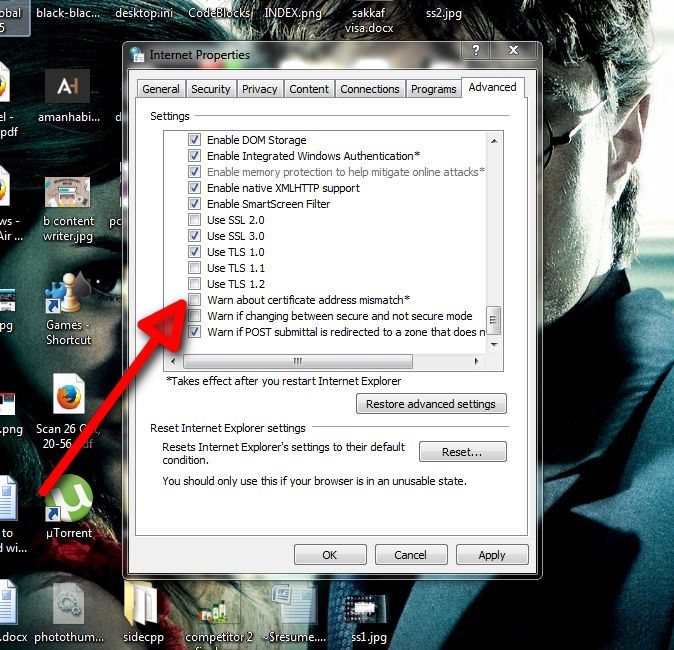The image size is (674, 650).
Task: Open the amanhabi desktop icon
Action: (x=68, y=86)
